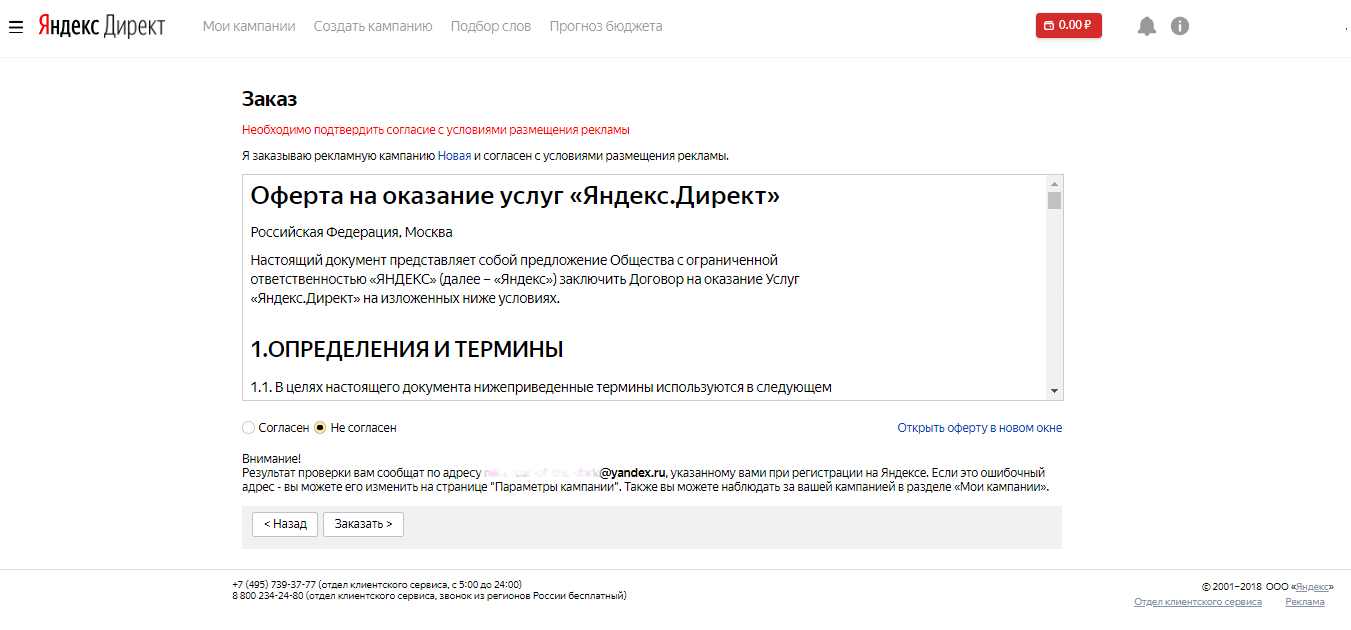1351x630 pixels.
Task: Open the hamburger menu icon
Action: (x=15, y=26)
